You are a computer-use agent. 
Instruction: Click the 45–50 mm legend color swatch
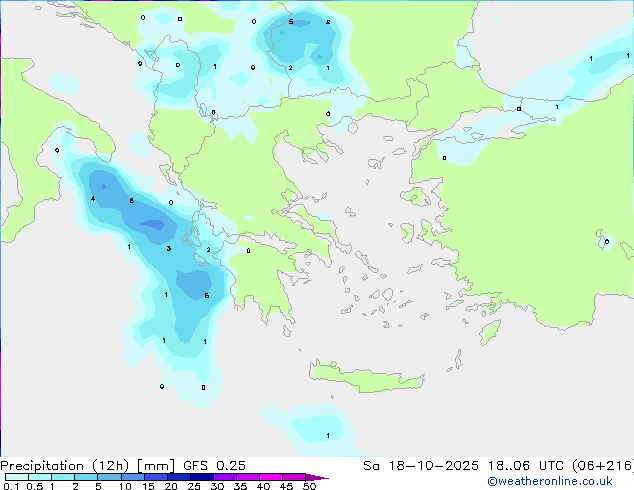coord(294,477)
